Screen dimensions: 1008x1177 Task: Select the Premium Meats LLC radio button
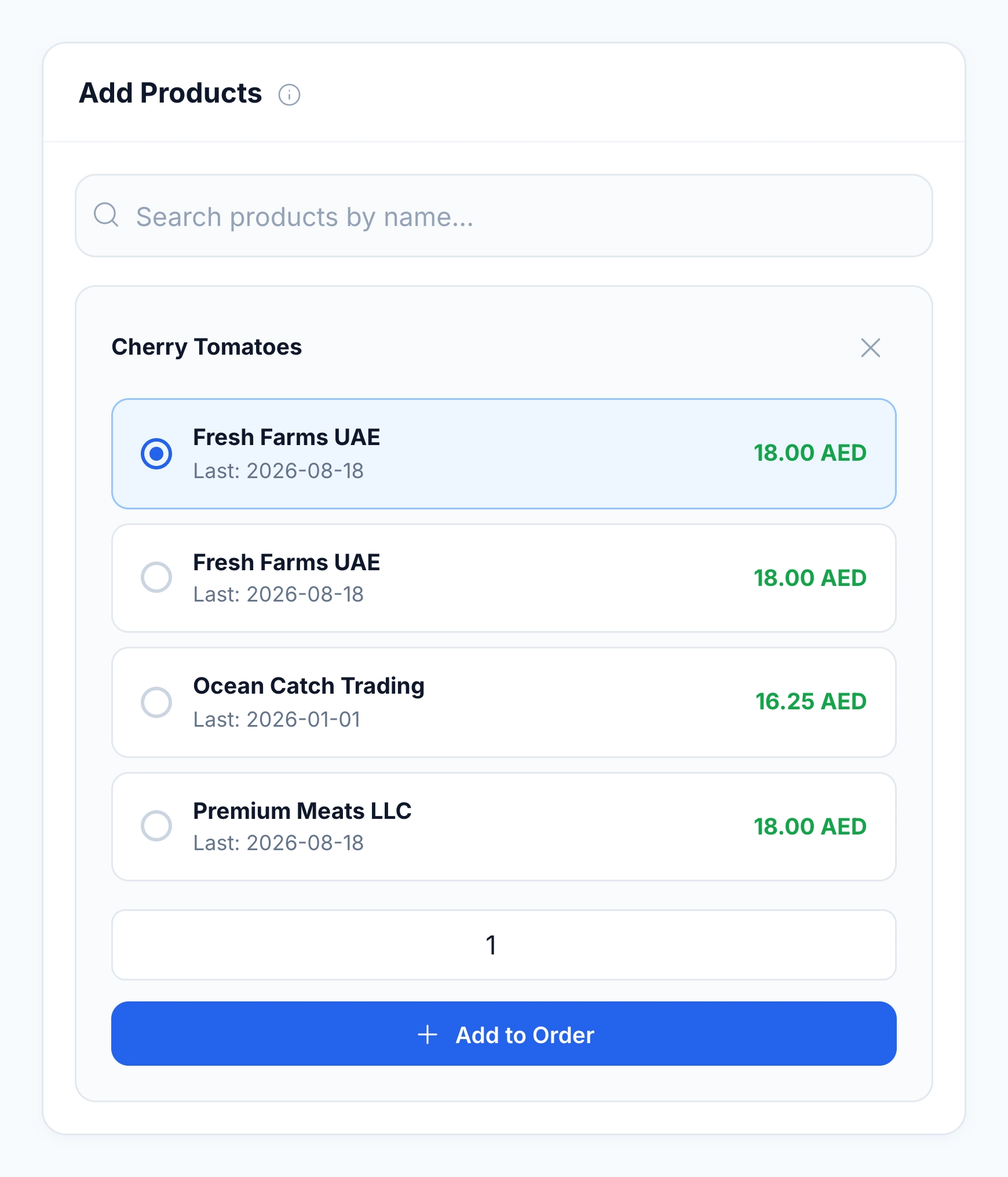point(156,826)
